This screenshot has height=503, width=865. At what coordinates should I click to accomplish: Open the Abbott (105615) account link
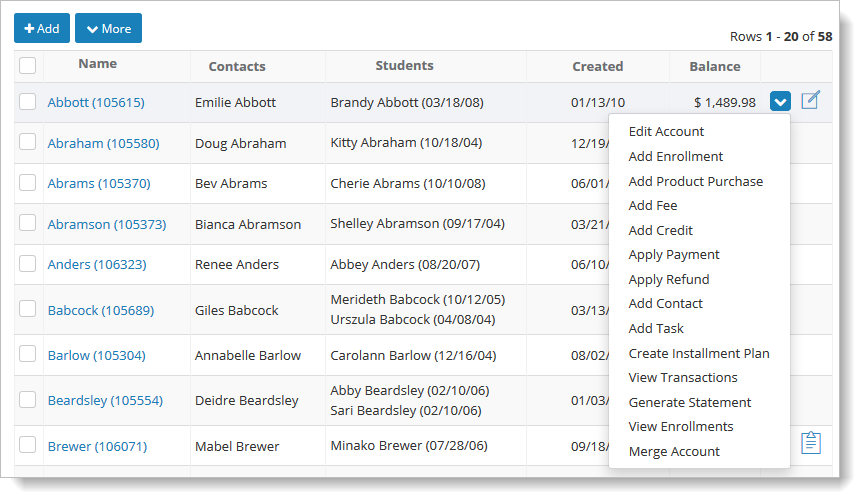click(96, 102)
